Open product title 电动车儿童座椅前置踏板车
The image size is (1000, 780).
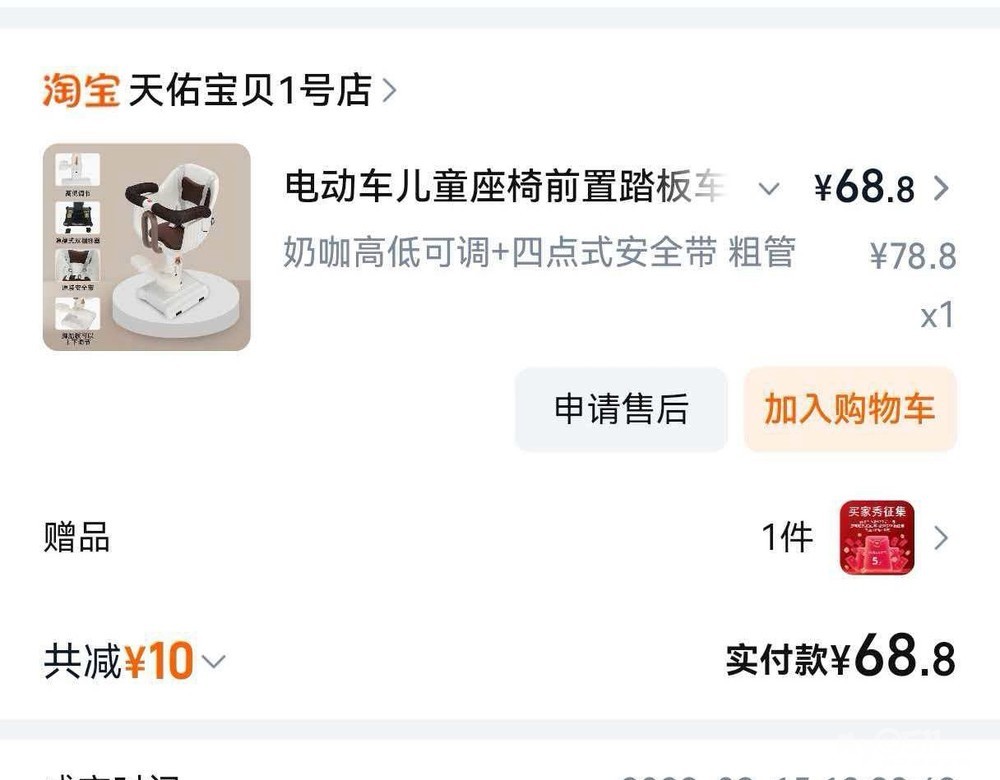click(x=504, y=187)
